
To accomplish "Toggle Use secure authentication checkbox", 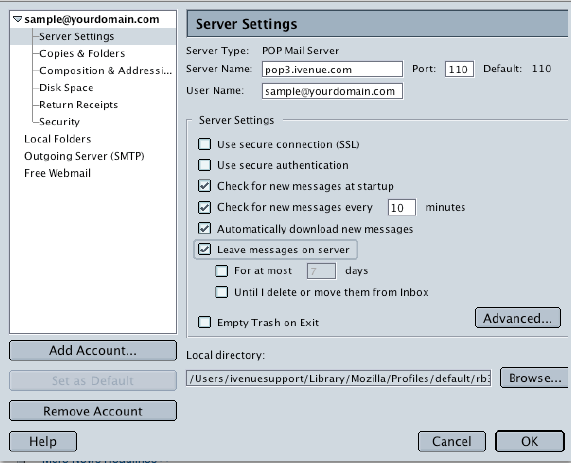I will 204,165.
